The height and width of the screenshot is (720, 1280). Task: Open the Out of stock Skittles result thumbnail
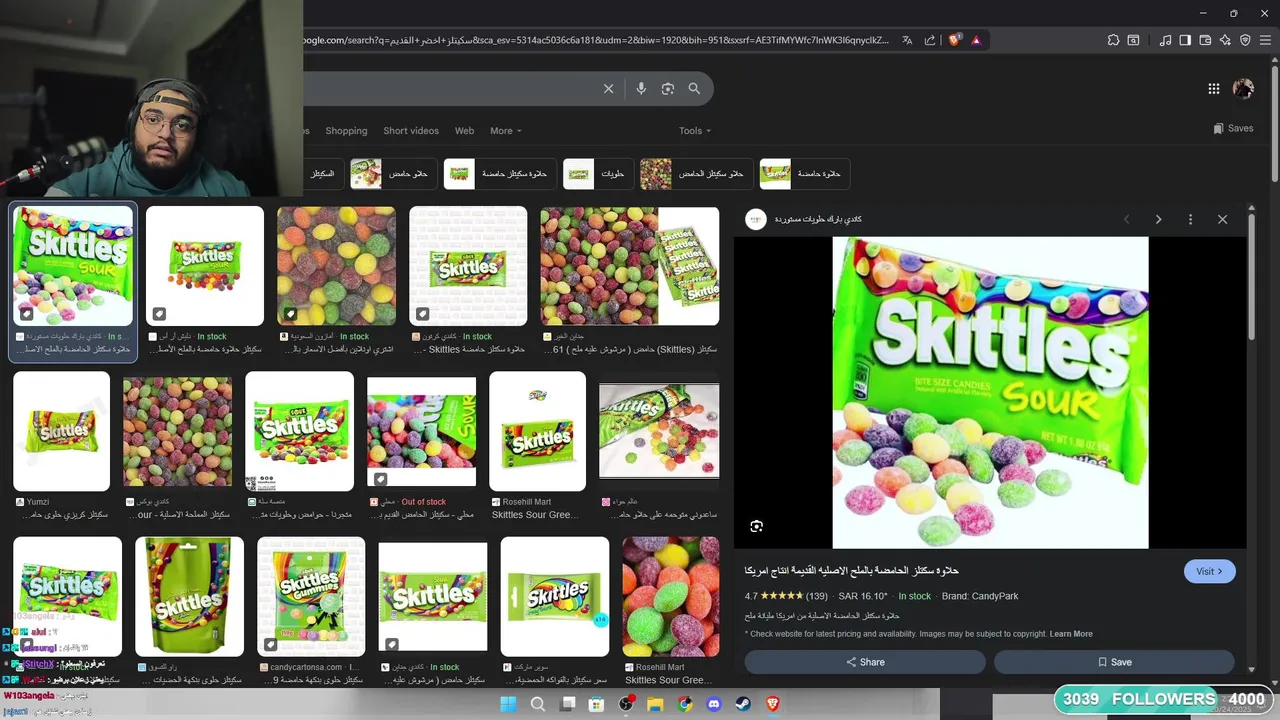[421, 431]
